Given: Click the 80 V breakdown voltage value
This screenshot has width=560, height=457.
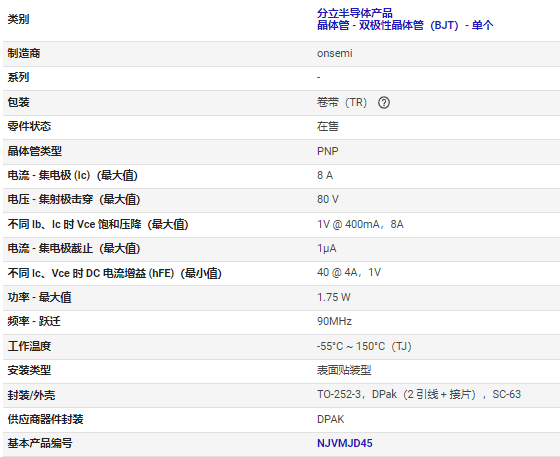Looking at the screenshot, I should tap(328, 199).
